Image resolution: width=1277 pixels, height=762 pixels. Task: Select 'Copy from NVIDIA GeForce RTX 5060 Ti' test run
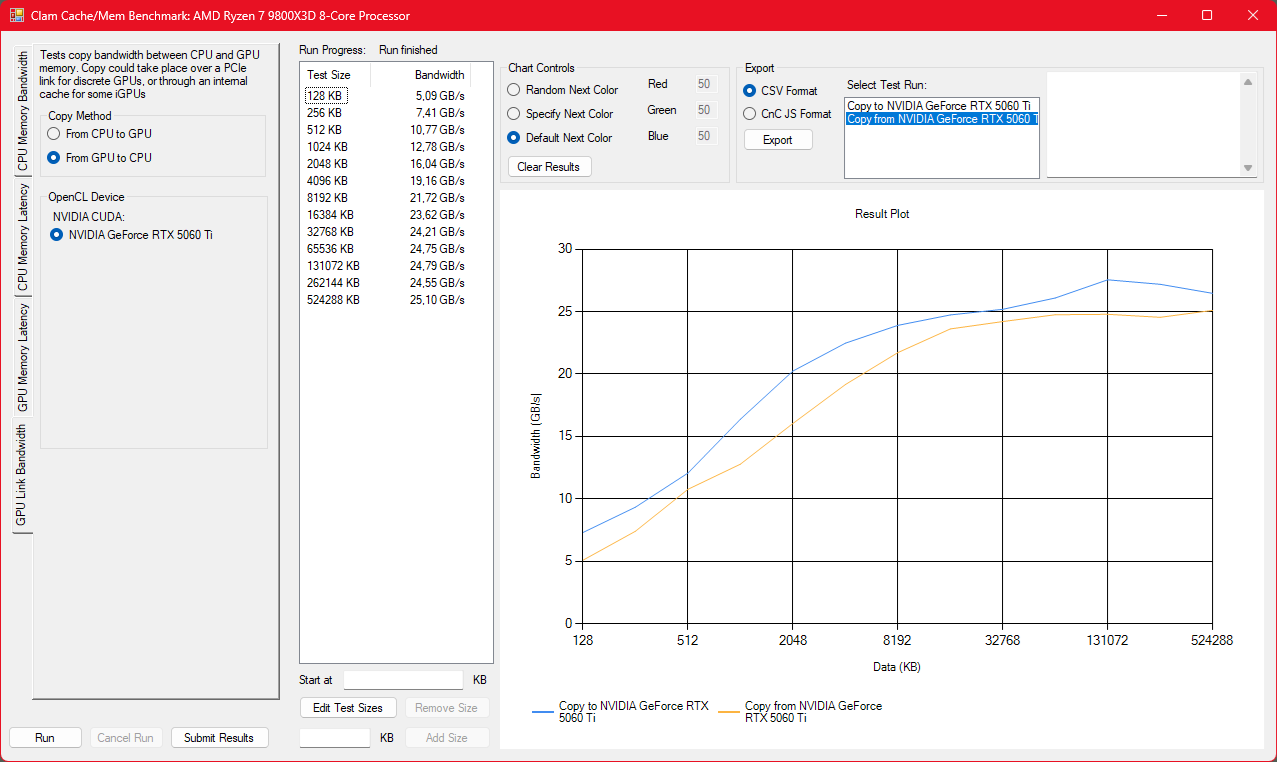941,119
